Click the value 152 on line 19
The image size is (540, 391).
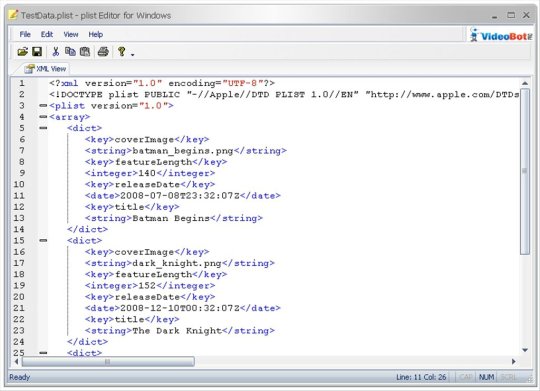point(147,286)
